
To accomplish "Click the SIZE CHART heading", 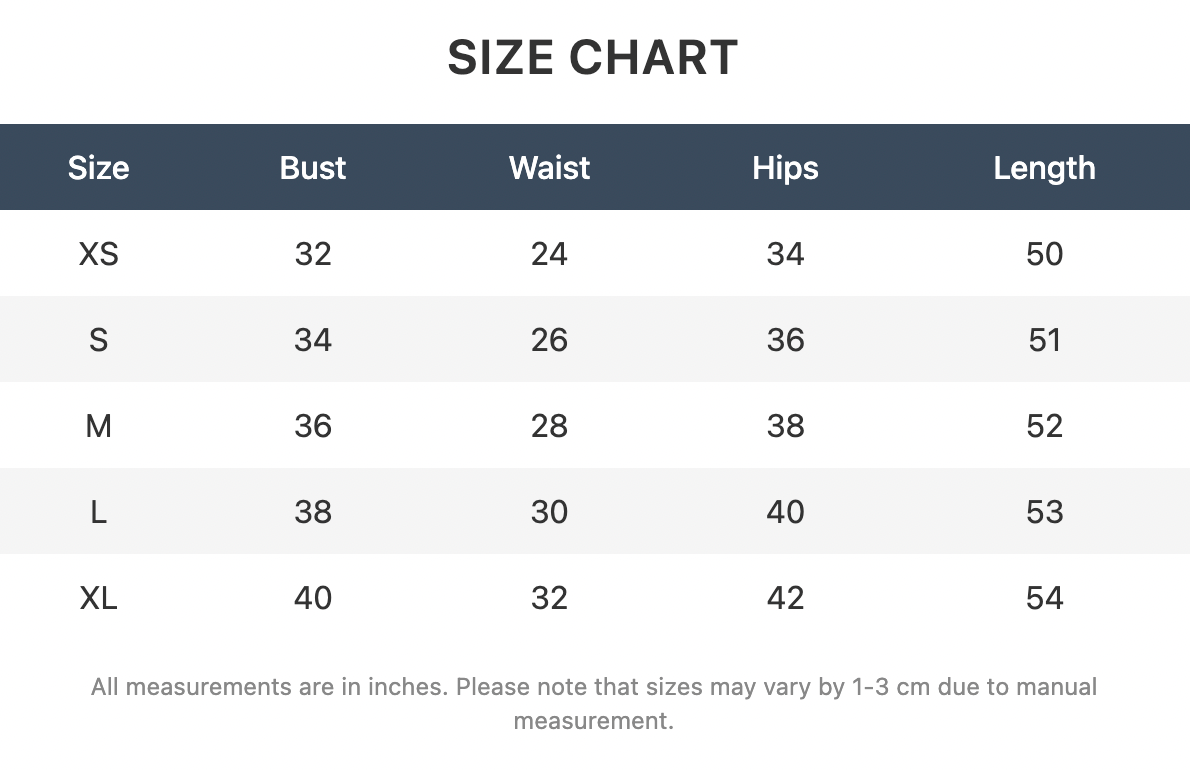I will pyautogui.click(x=593, y=58).
